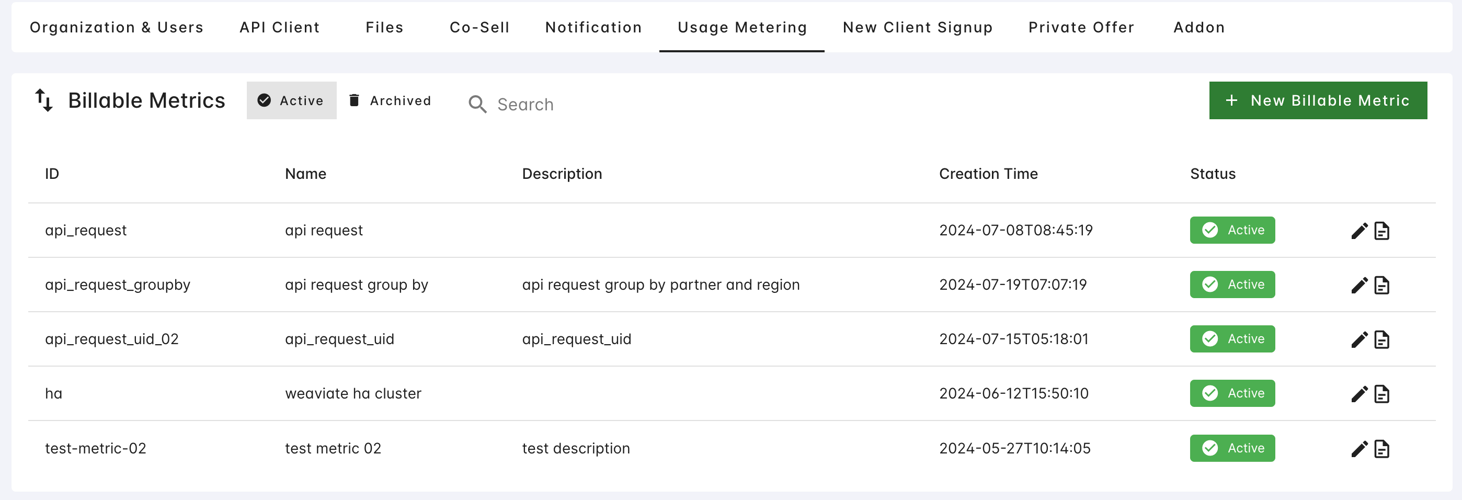Open document icon for api_request row
Screen dimensions: 1462x500
1382,231
